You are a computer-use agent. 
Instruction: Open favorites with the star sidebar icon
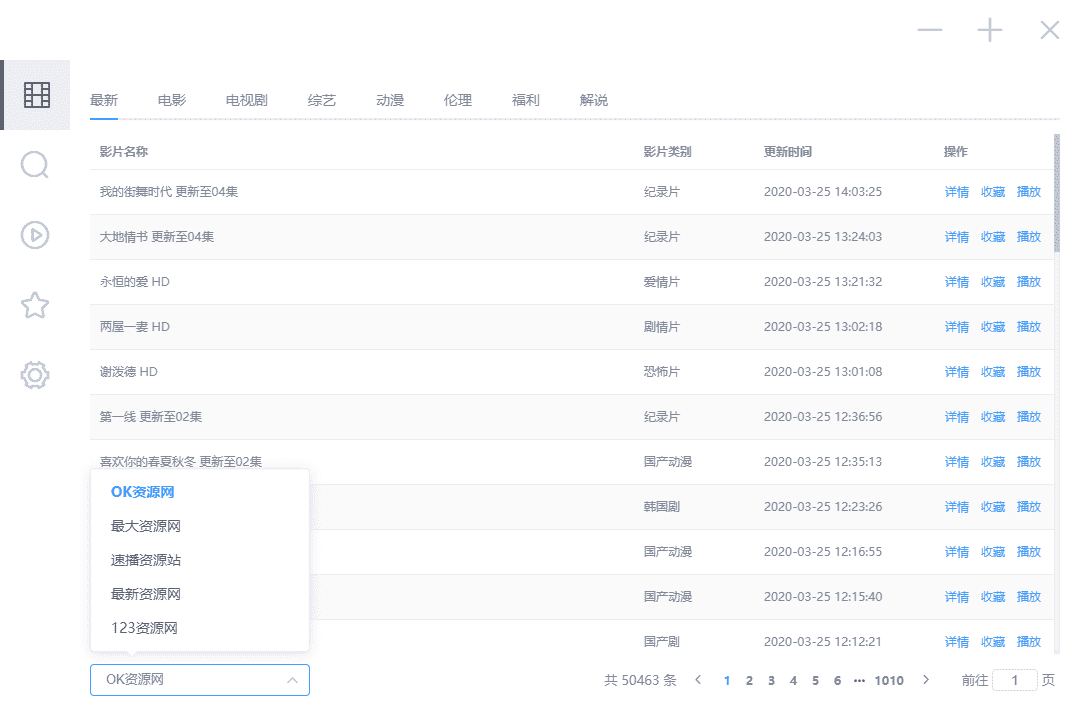(x=35, y=305)
